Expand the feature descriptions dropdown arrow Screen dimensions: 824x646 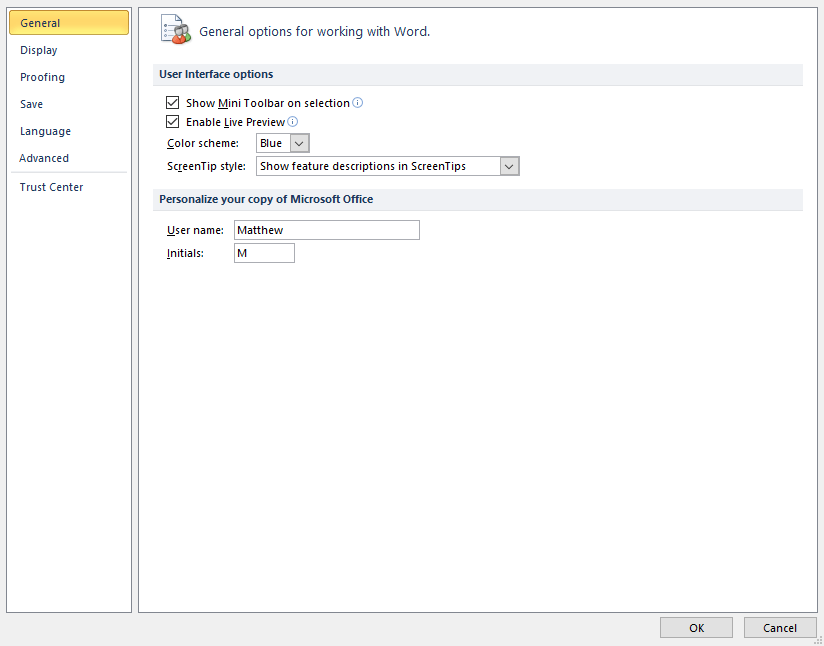(509, 165)
